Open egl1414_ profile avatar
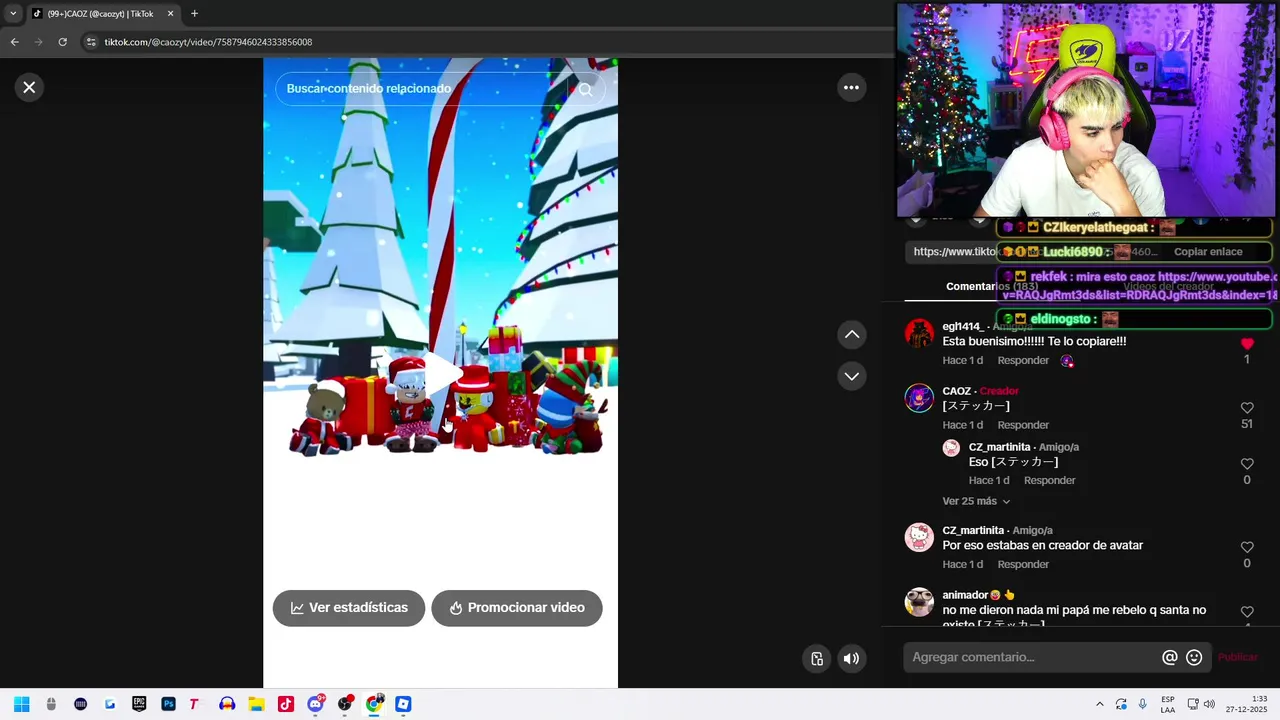 tap(919, 334)
